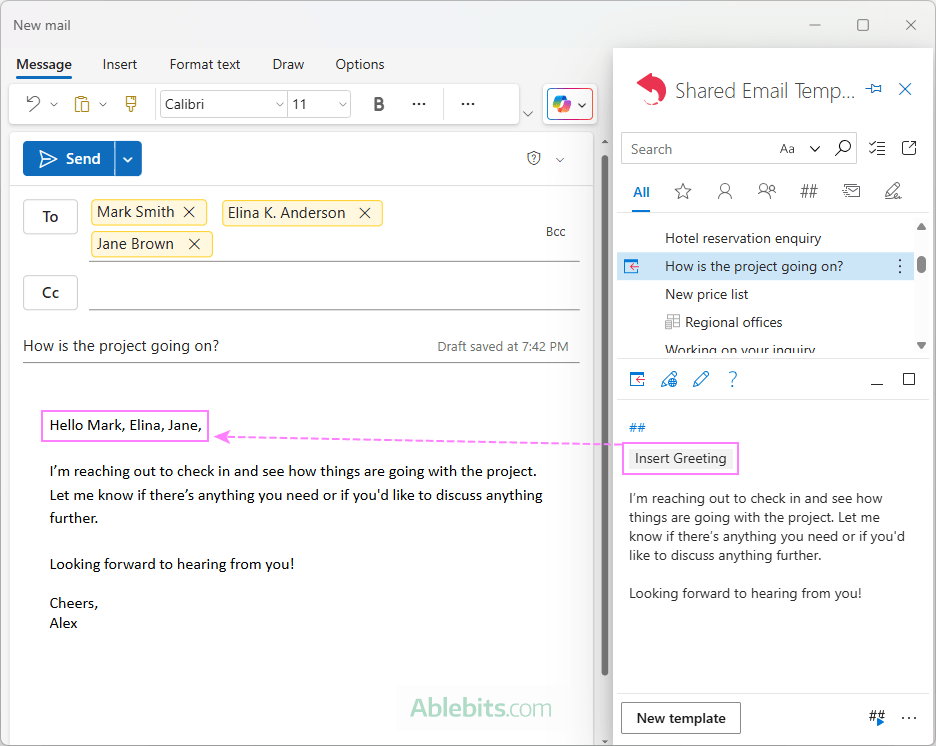The width and height of the screenshot is (936, 746).
Task: Click the Cc input field
Action: tap(334, 294)
